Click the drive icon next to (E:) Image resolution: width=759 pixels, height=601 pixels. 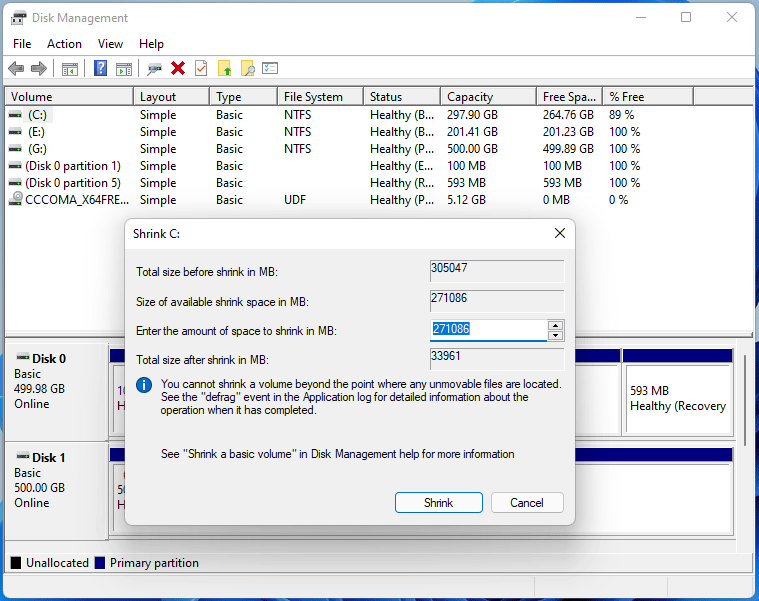15,132
